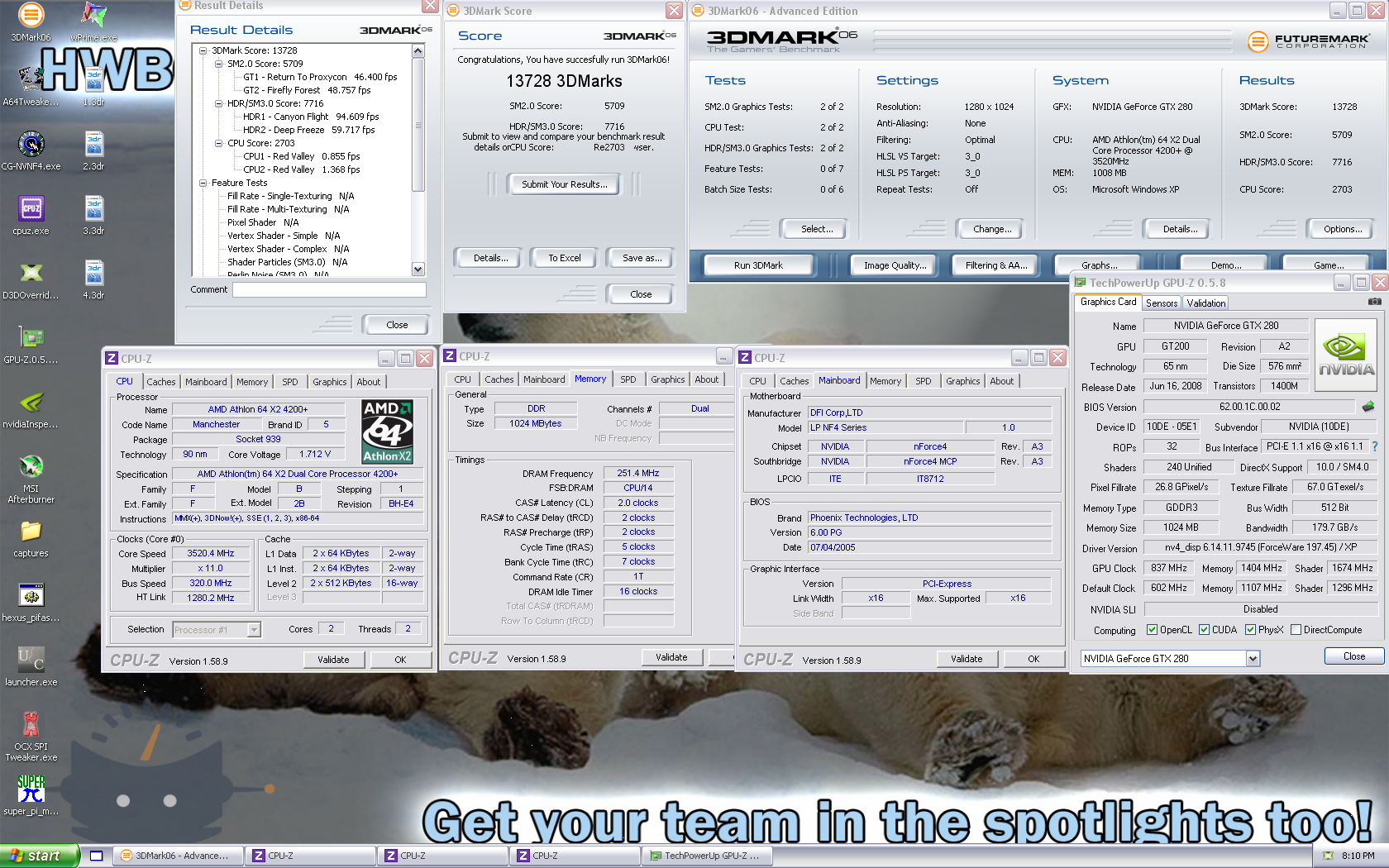
Task: Collapse the 3DMark Score tree node
Action: (x=203, y=50)
